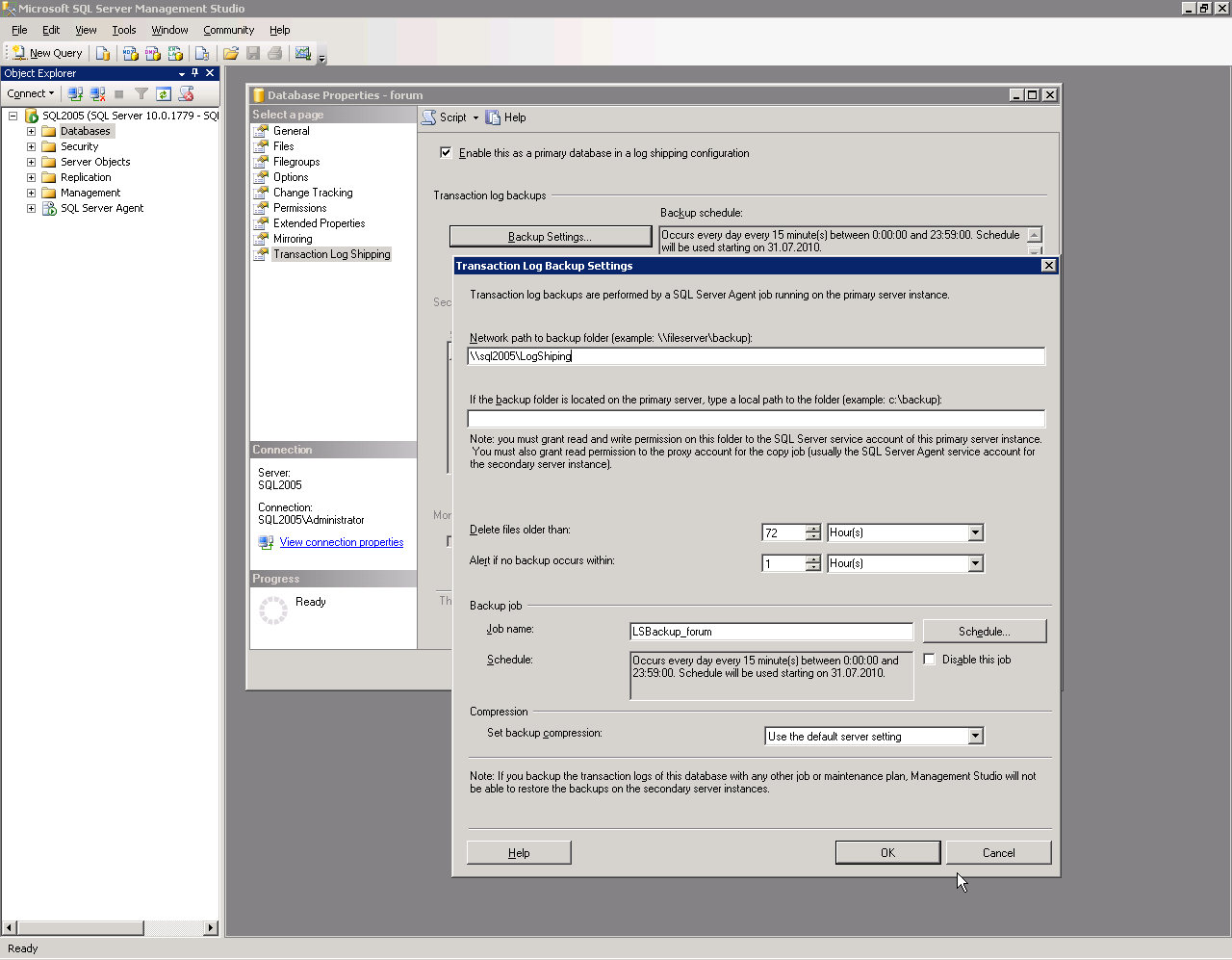Screen dimensions: 1232x960
Task: Increase the Delete files older than value
Action: (x=813, y=529)
